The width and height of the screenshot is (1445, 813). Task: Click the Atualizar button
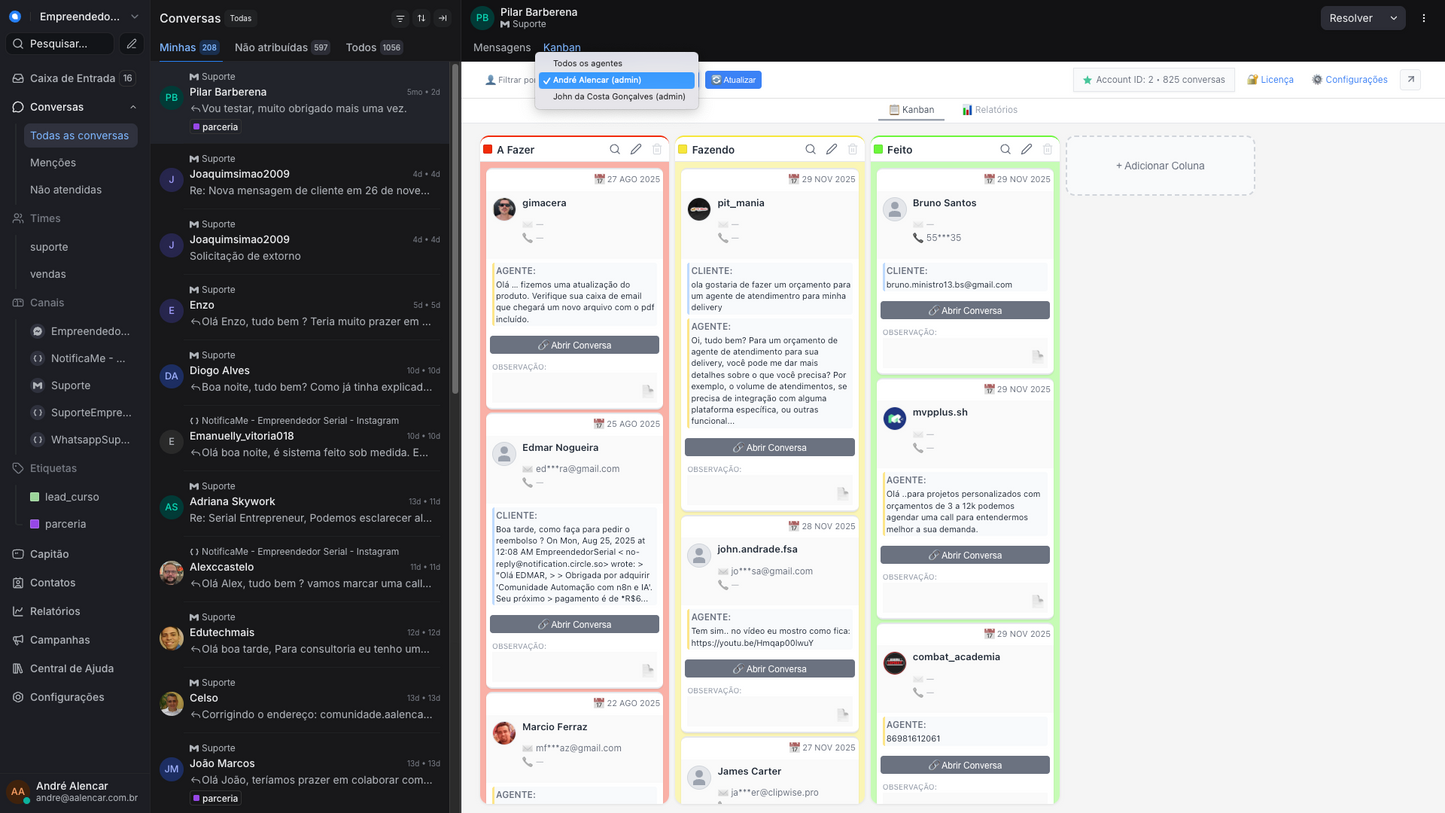tap(736, 79)
